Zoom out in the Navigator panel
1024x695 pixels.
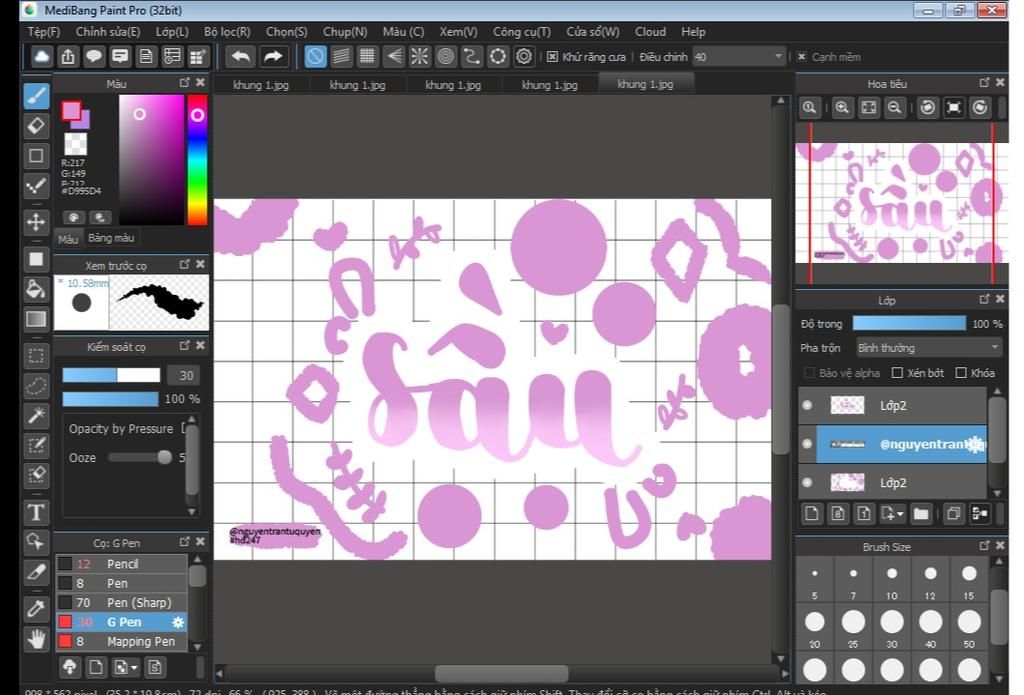pos(895,108)
